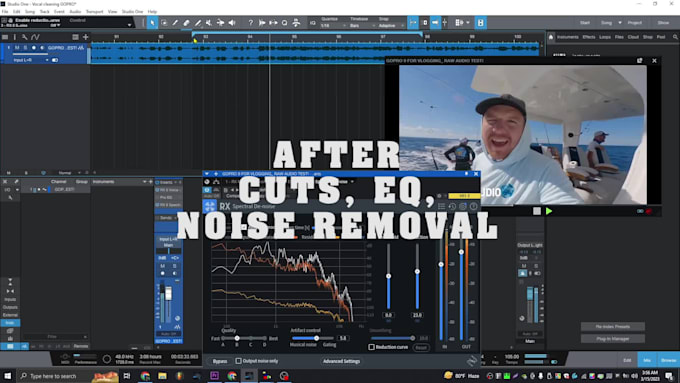The width and height of the screenshot is (680, 383).
Task: Toggle monitor on the GOPRO track
Action: [x=42, y=48]
